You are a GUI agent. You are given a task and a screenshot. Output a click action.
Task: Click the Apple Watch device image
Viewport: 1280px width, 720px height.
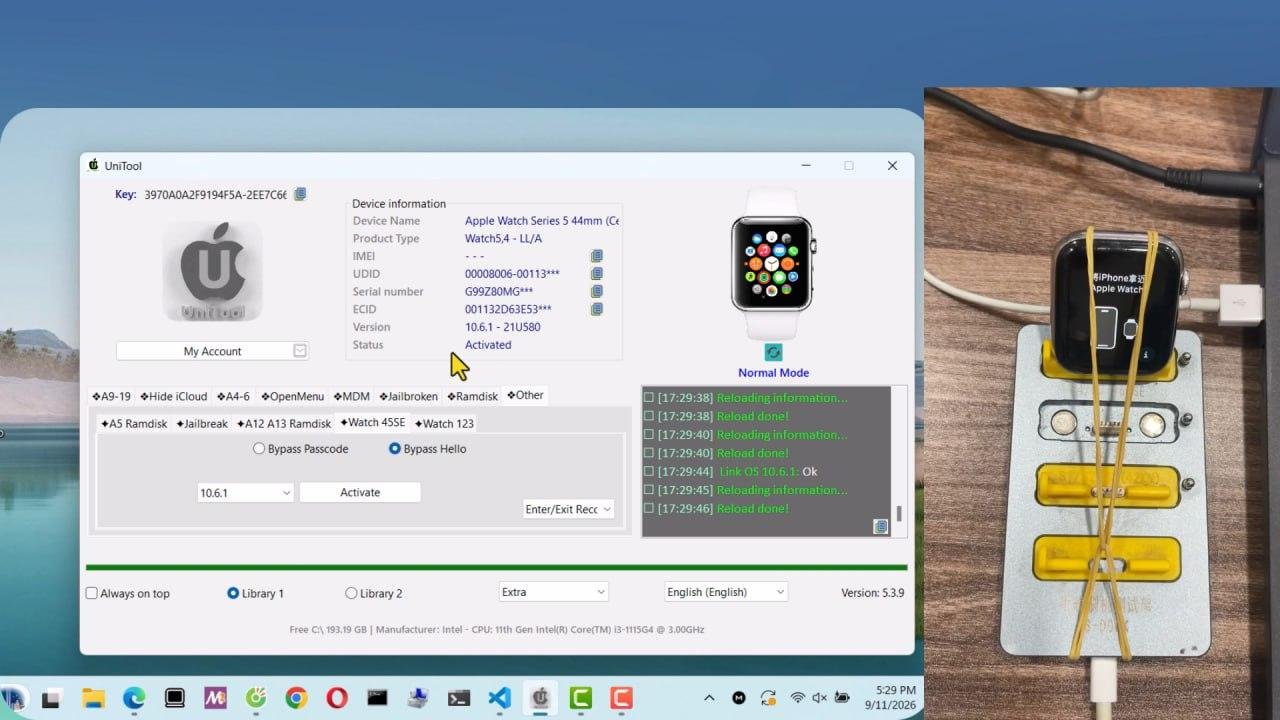point(772,263)
